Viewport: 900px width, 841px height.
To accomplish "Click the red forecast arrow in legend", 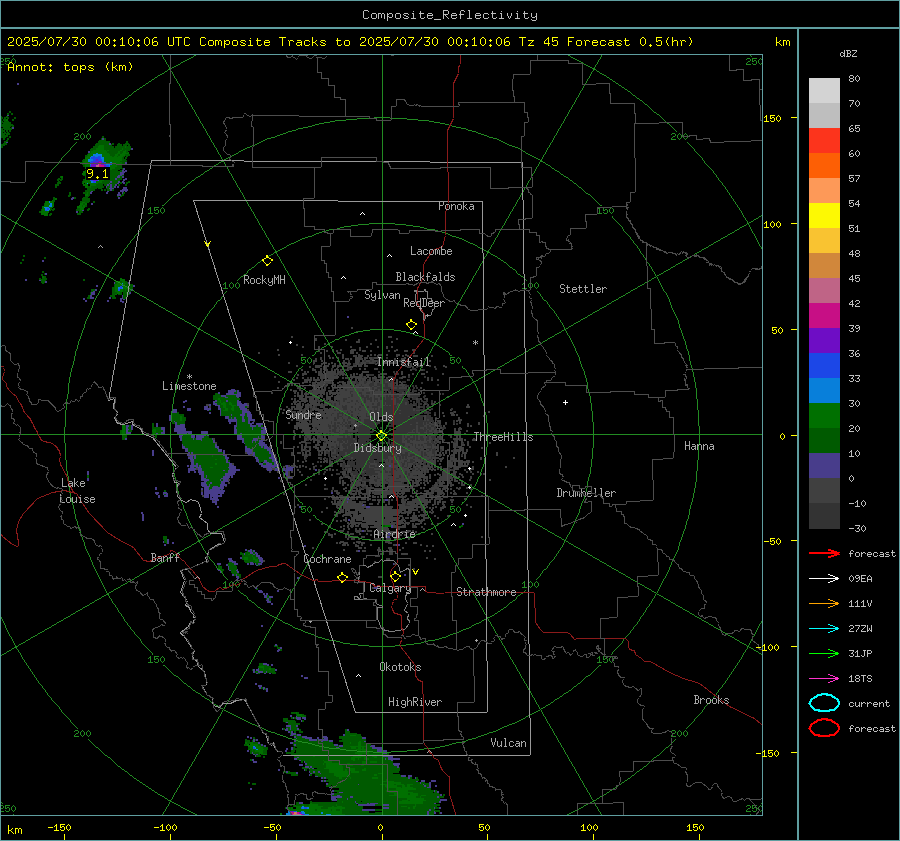I will click(x=824, y=553).
